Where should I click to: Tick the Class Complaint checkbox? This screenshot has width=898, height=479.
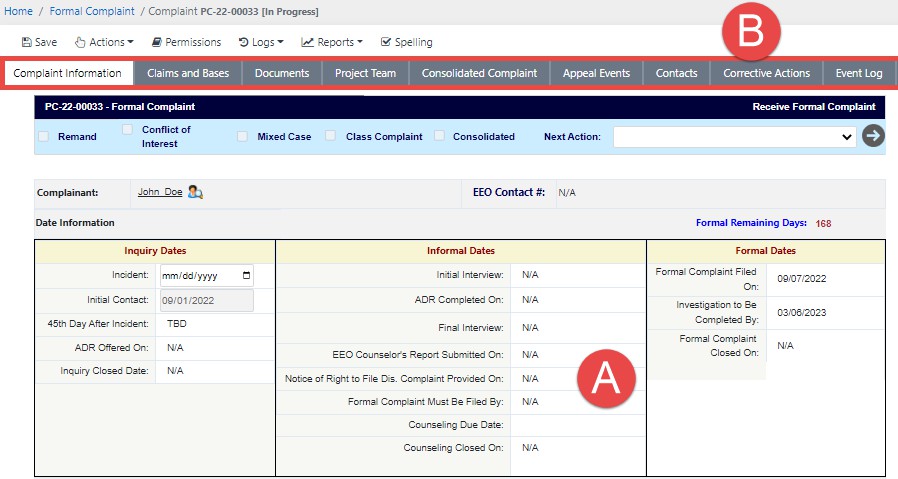pyautogui.click(x=330, y=135)
